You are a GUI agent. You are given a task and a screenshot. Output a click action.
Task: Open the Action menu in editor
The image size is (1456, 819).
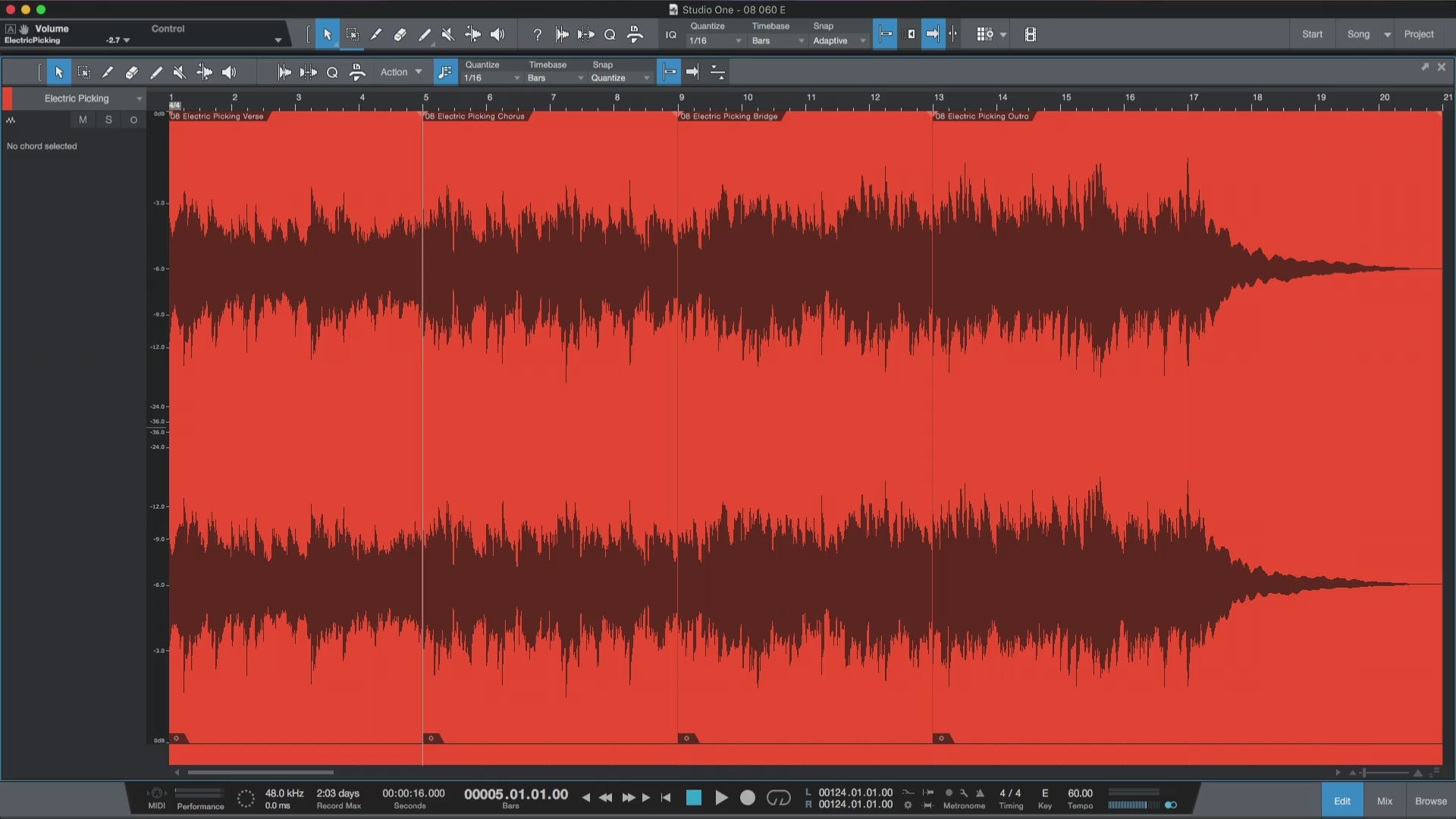[401, 72]
